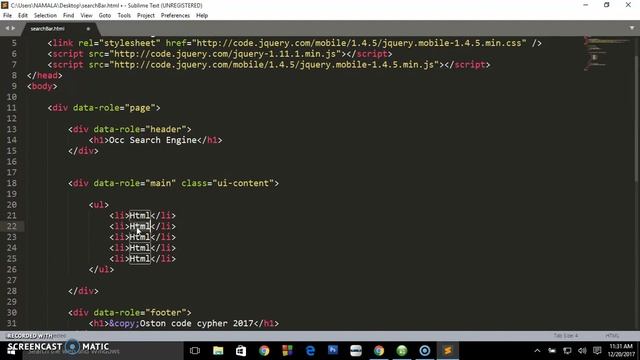This screenshot has height=360, width=640.
Task: Click the editor vertical scrollbar
Action: pyautogui.click(x=637, y=118)
